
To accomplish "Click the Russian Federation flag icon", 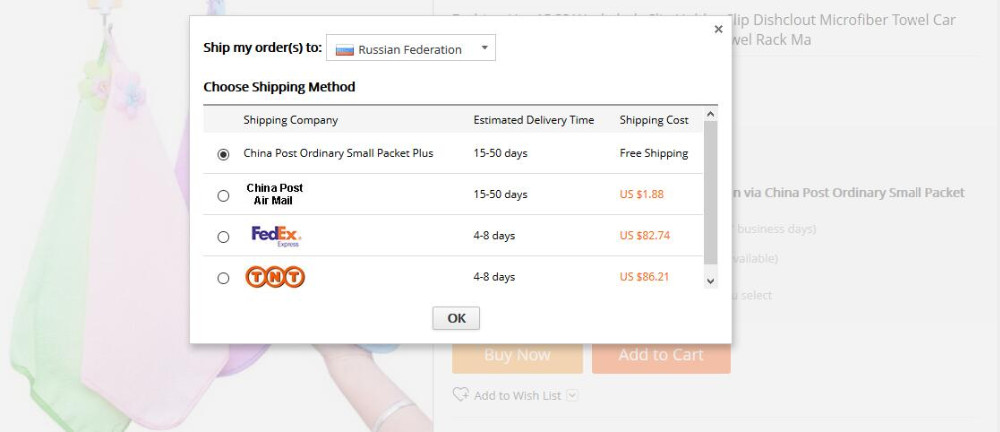I will click(345, 49).
